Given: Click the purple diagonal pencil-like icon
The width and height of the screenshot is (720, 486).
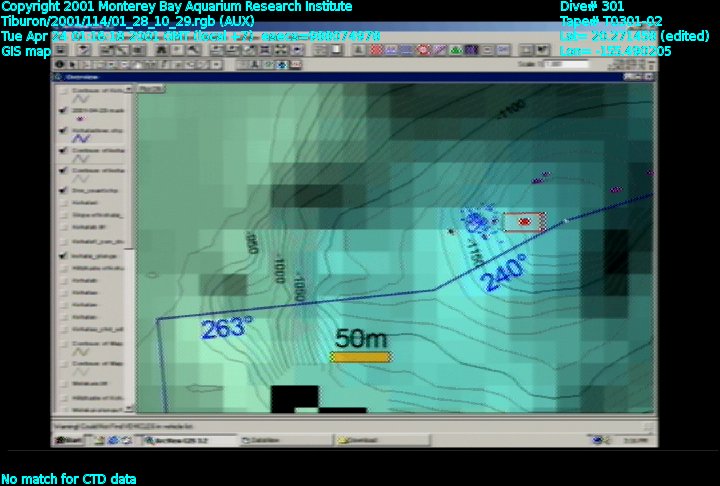Looking at the screenshot, I should pyautogui.click(x=439, y=50).
